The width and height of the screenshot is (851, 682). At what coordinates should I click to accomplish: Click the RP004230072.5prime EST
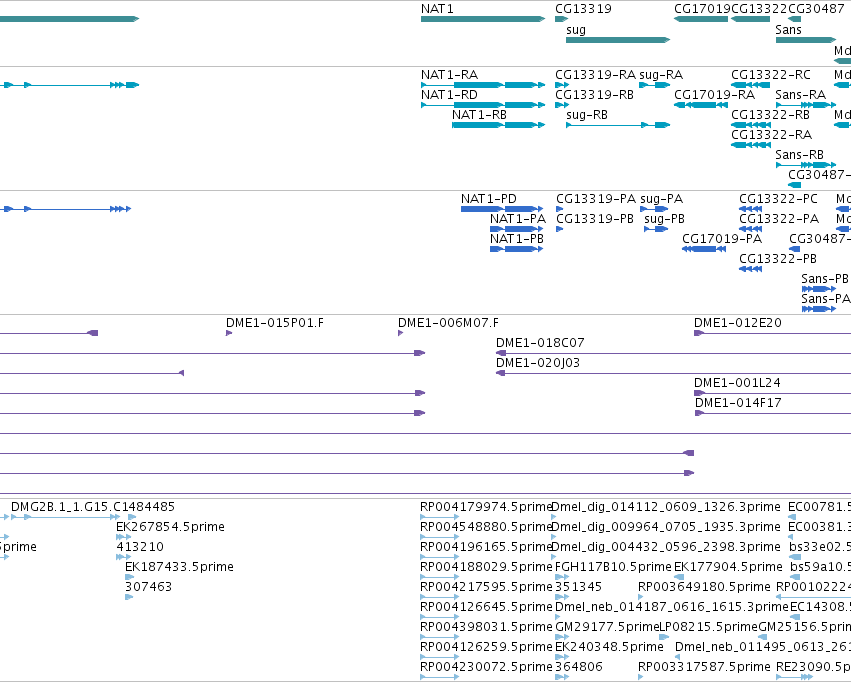(440, 678)
